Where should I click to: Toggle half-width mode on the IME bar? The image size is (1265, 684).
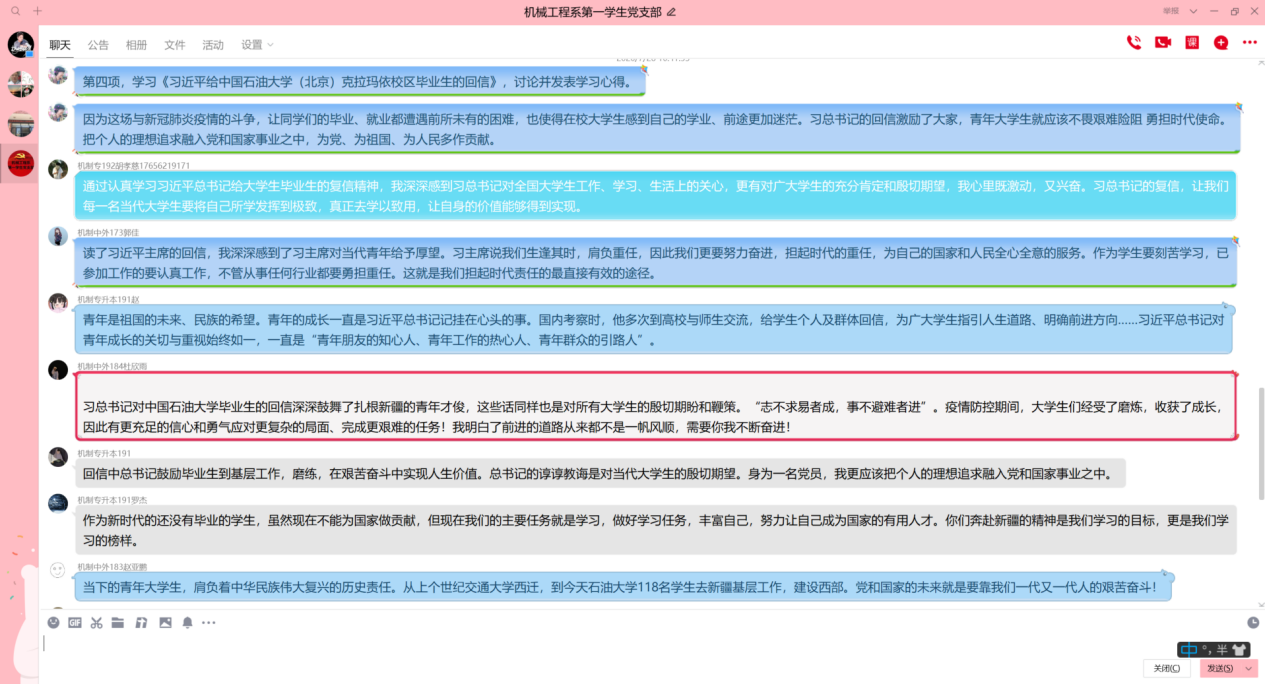1222,650
